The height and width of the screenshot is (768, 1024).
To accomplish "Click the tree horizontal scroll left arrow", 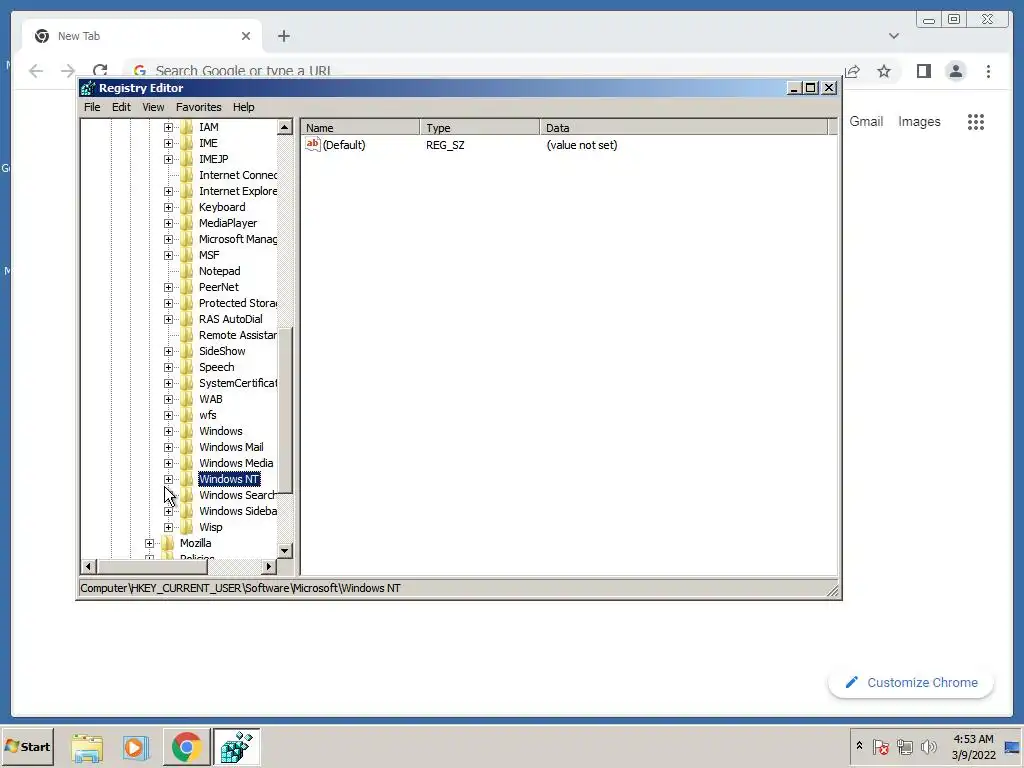I will (x=88, y=566).
